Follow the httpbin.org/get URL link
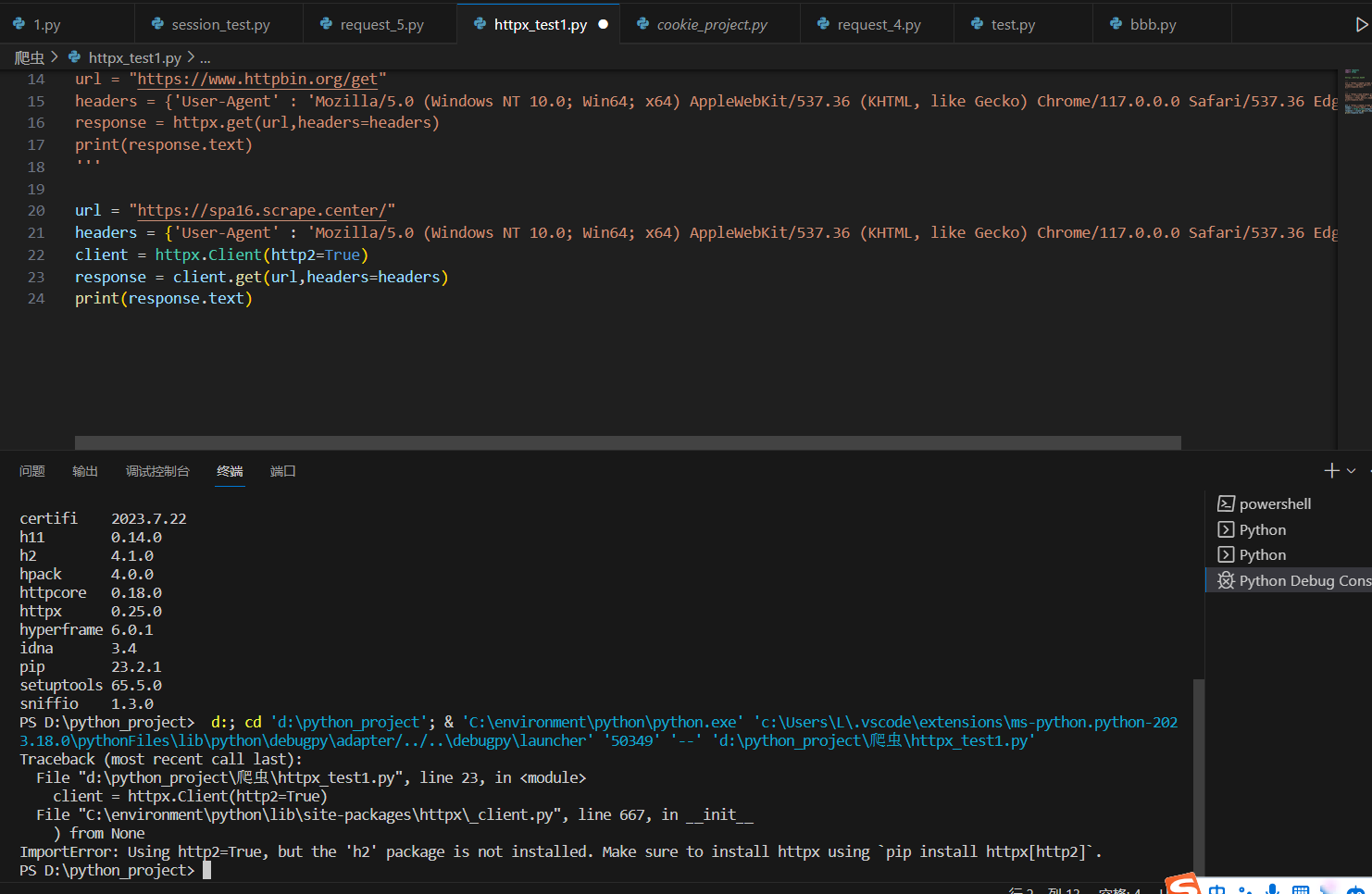1372x894 pixels. point(257,80)
